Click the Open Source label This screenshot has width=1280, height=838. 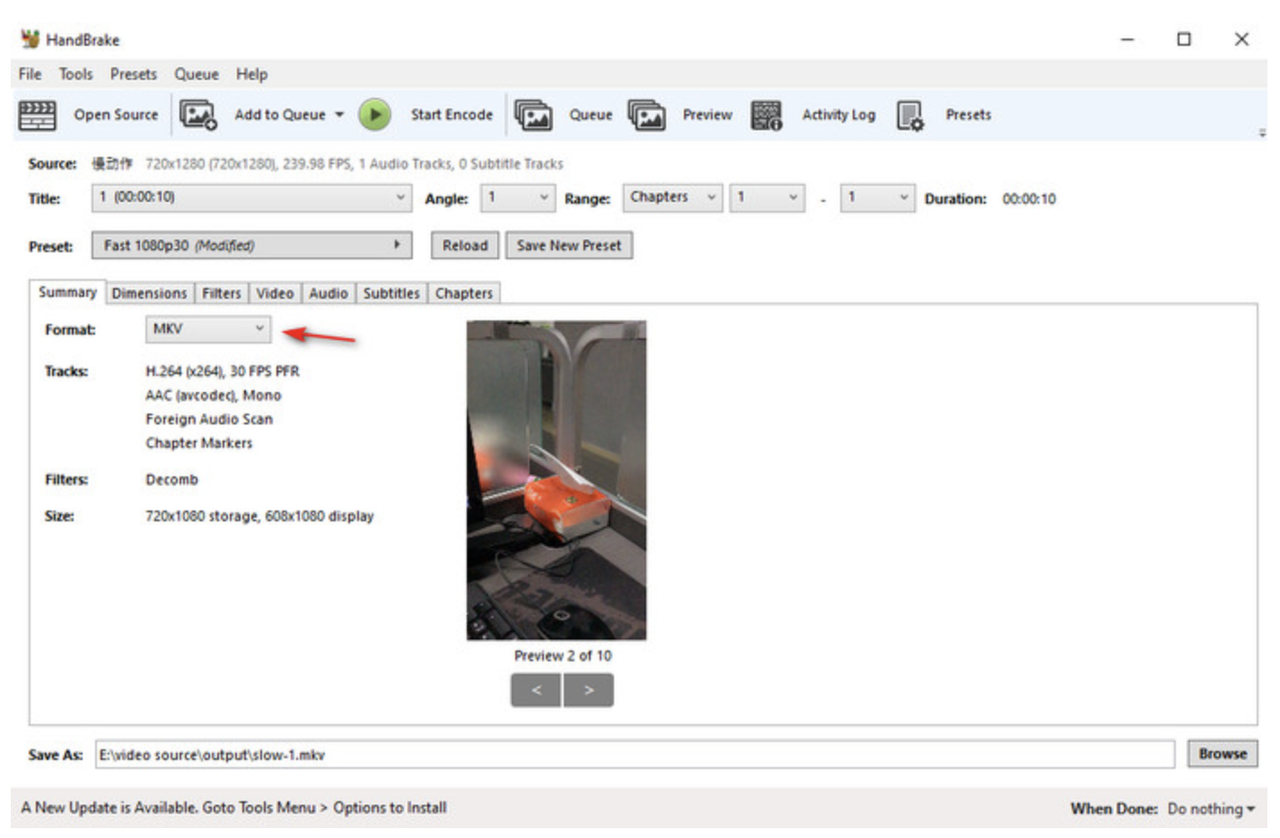pos(116,115)
